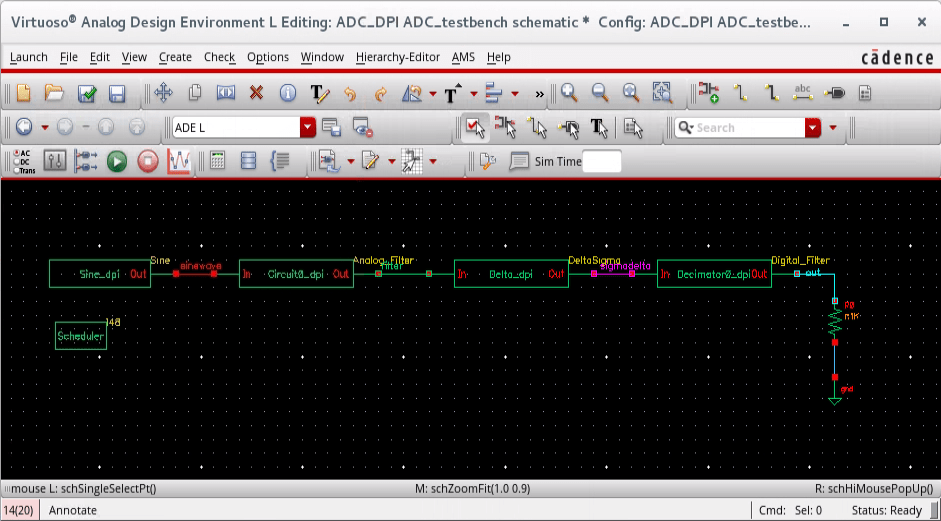The width and height of the screenshot is (941, 521).
Task: Click the Scheduler block in schematic
Action: (80, 336)
